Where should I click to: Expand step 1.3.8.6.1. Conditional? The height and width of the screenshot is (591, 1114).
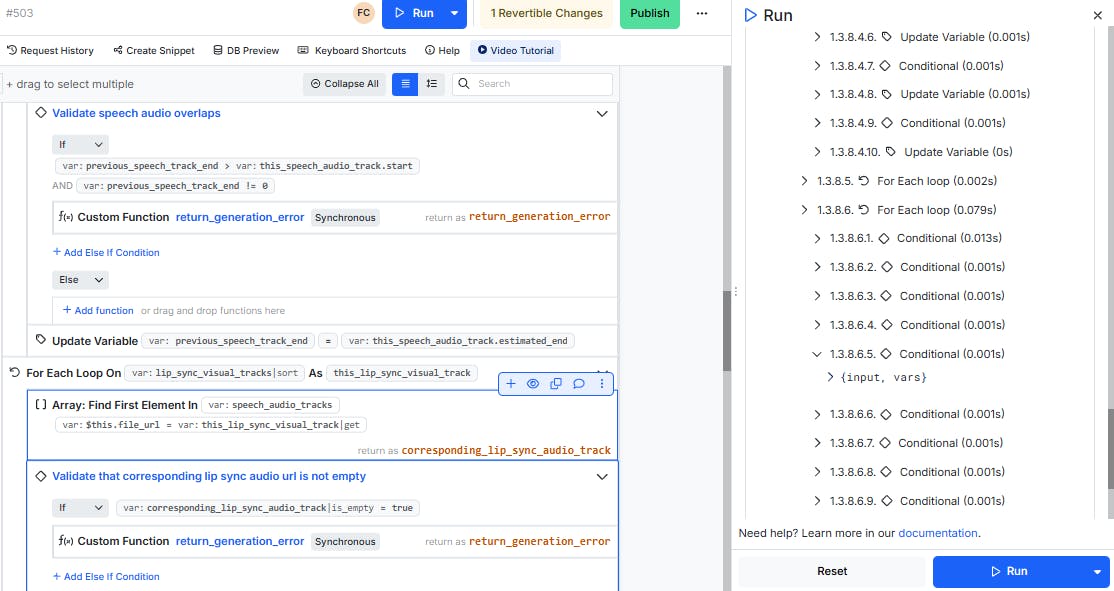817,239
